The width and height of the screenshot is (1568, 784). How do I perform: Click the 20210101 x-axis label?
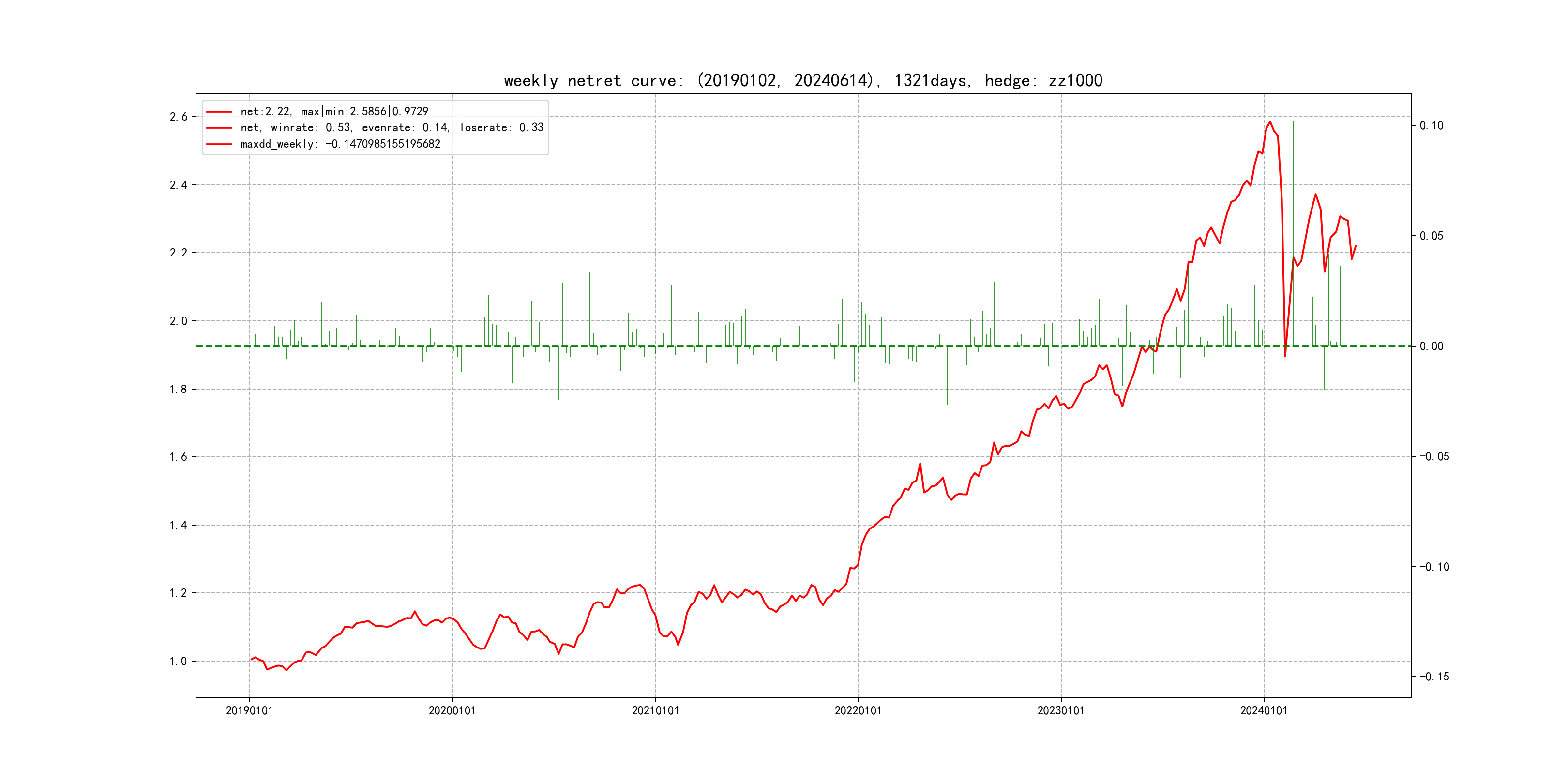[655, 710]
